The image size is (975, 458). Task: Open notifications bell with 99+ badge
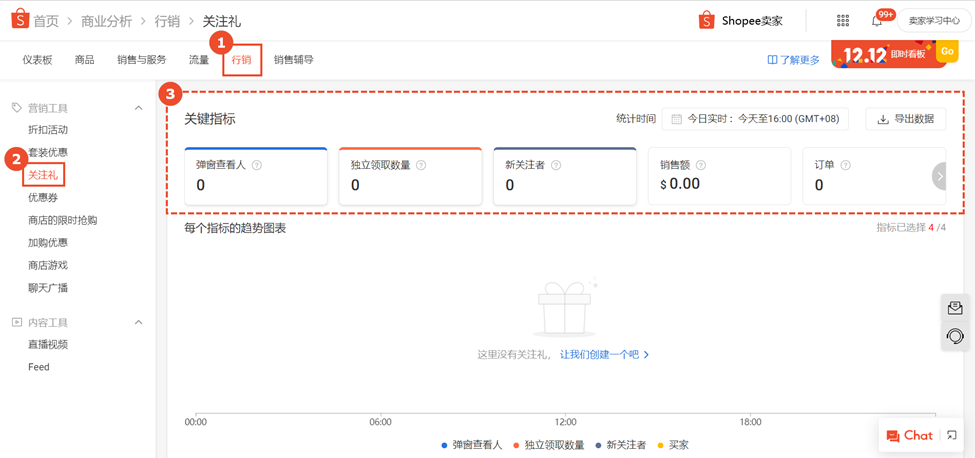(877, 20)
